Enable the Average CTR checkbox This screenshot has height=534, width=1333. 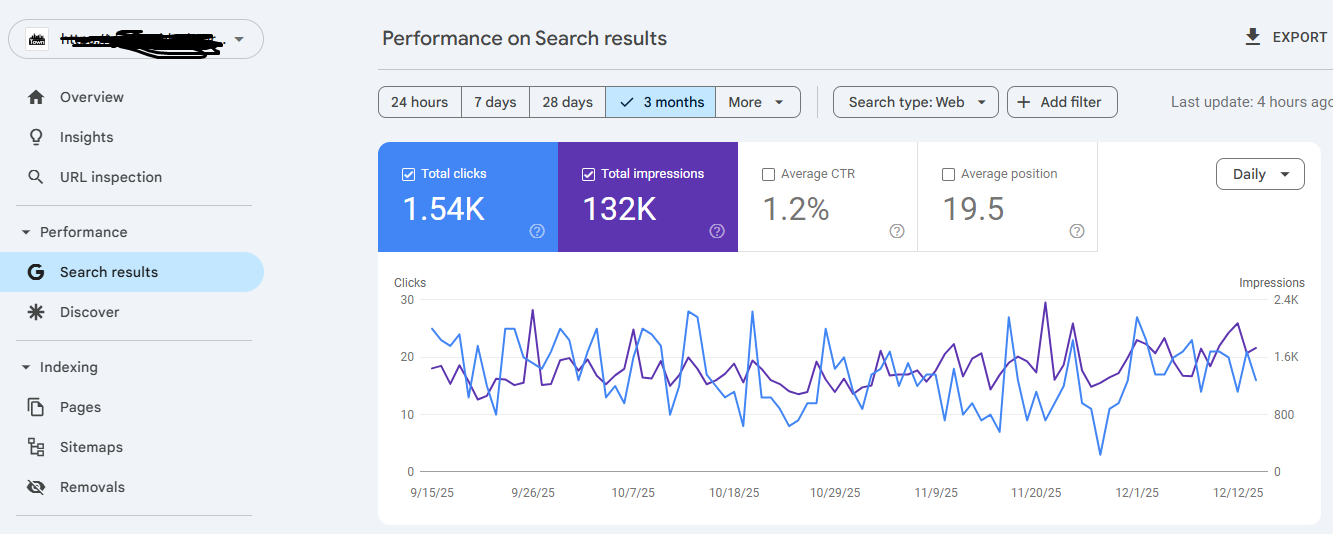pos(768,174)
